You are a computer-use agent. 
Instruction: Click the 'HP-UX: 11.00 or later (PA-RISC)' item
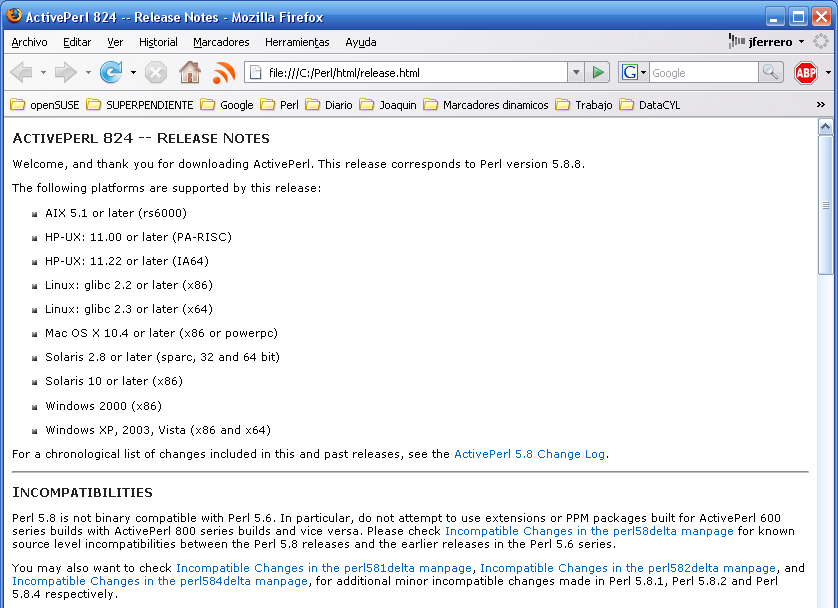pos(138,237)
